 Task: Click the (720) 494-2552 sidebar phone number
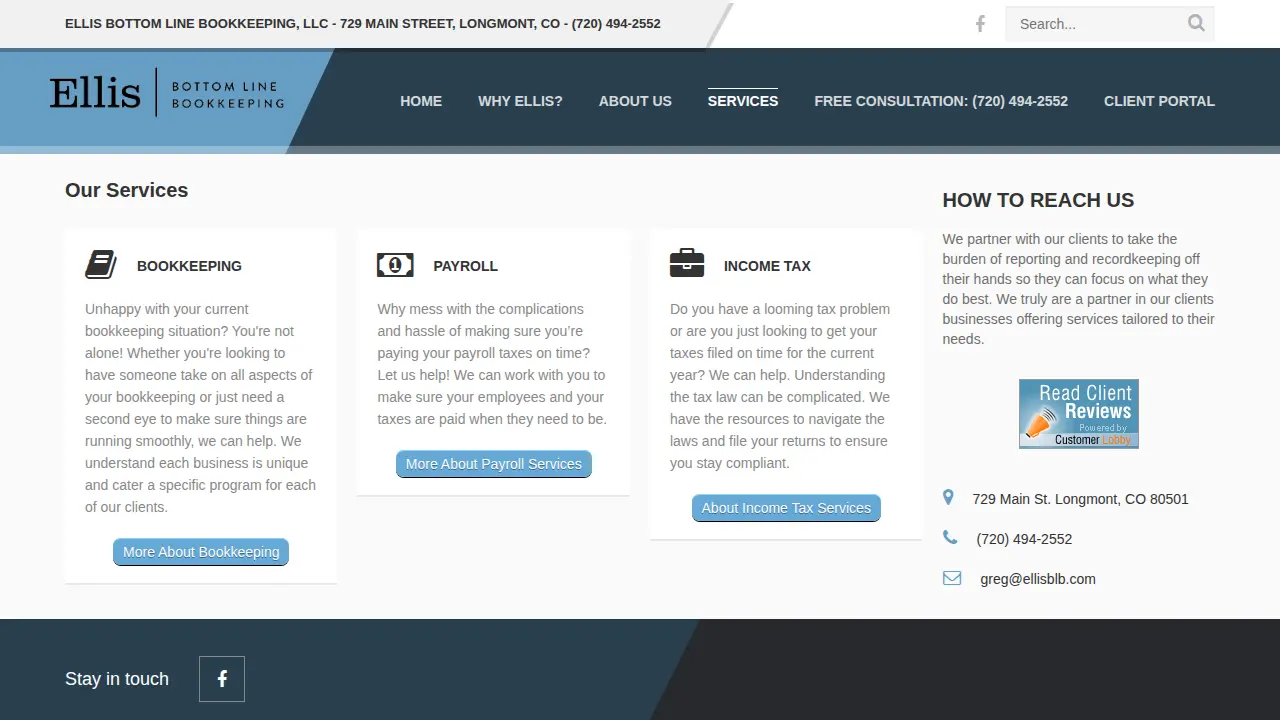pos(1024,539)
